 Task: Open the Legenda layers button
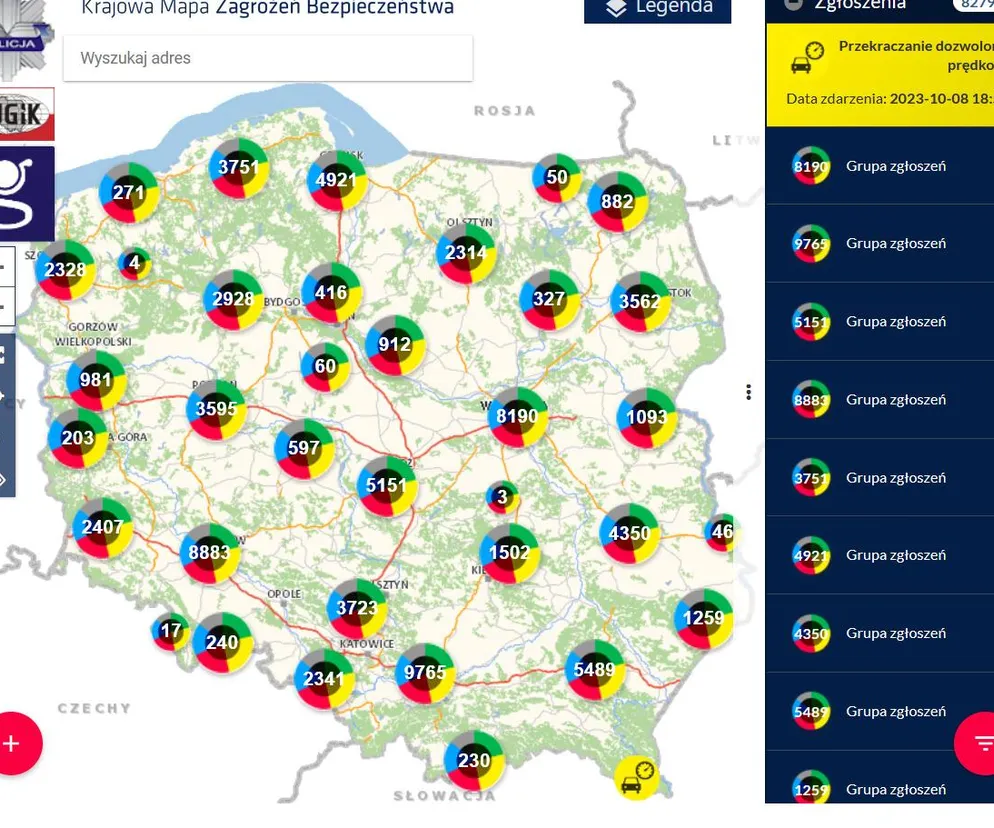(x=657, y=9)
